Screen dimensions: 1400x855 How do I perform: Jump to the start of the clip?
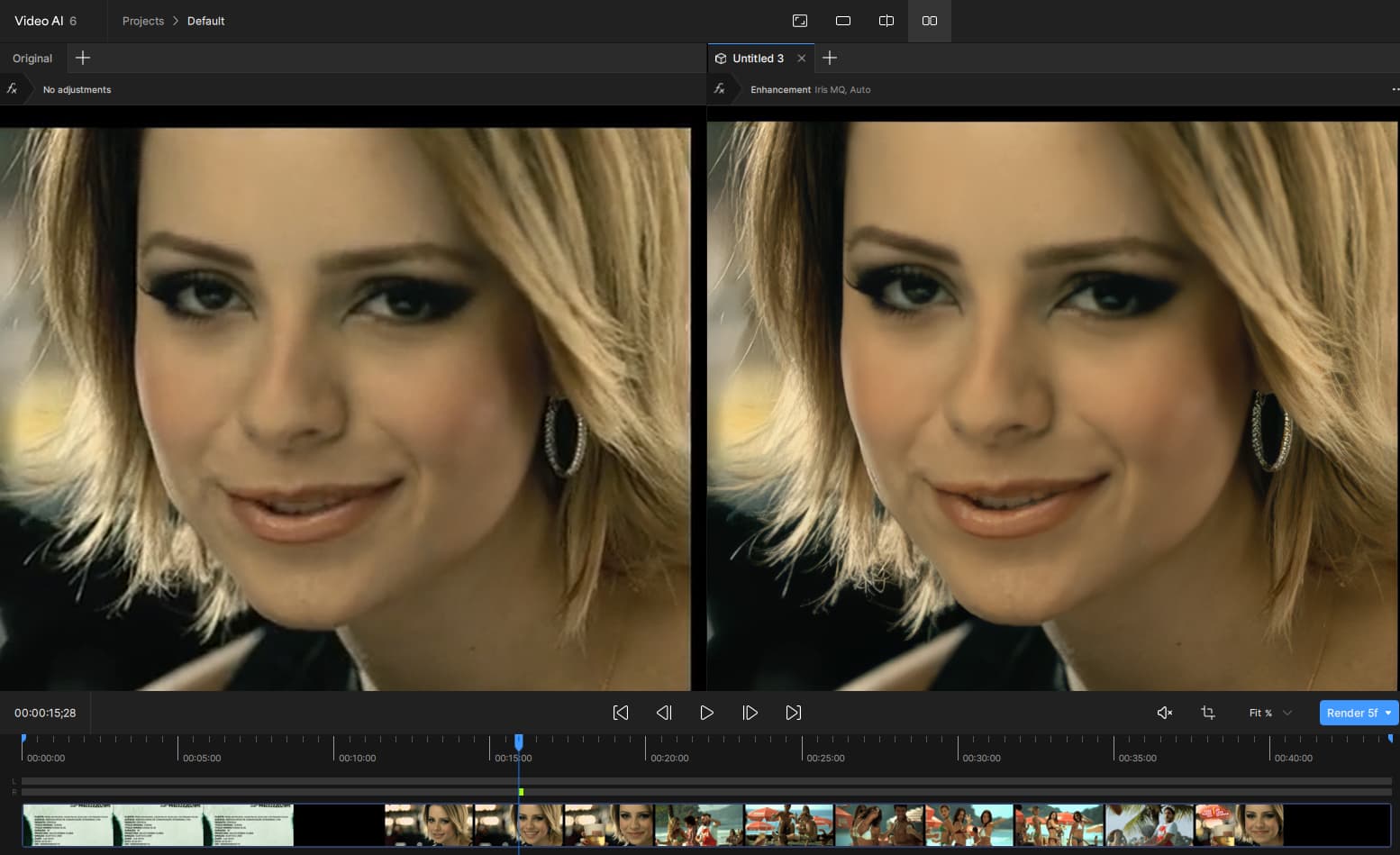pos(621,713)
